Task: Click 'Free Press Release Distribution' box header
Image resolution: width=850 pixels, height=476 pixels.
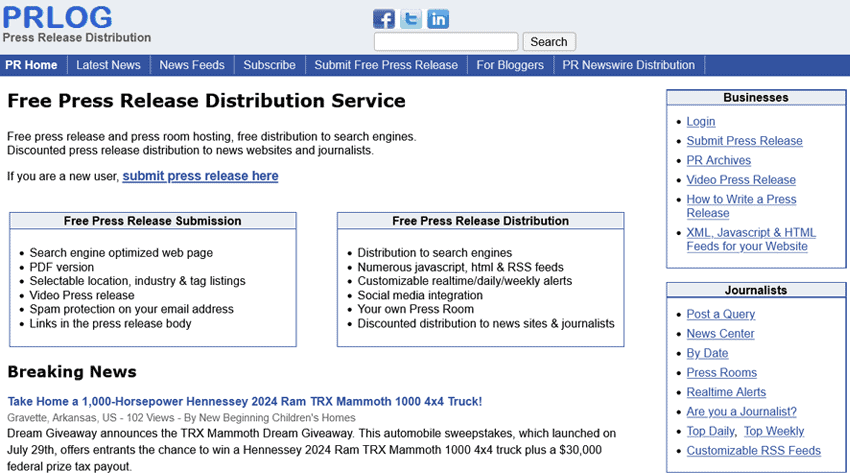Action: pyautogui.click(x=481, y=221)
